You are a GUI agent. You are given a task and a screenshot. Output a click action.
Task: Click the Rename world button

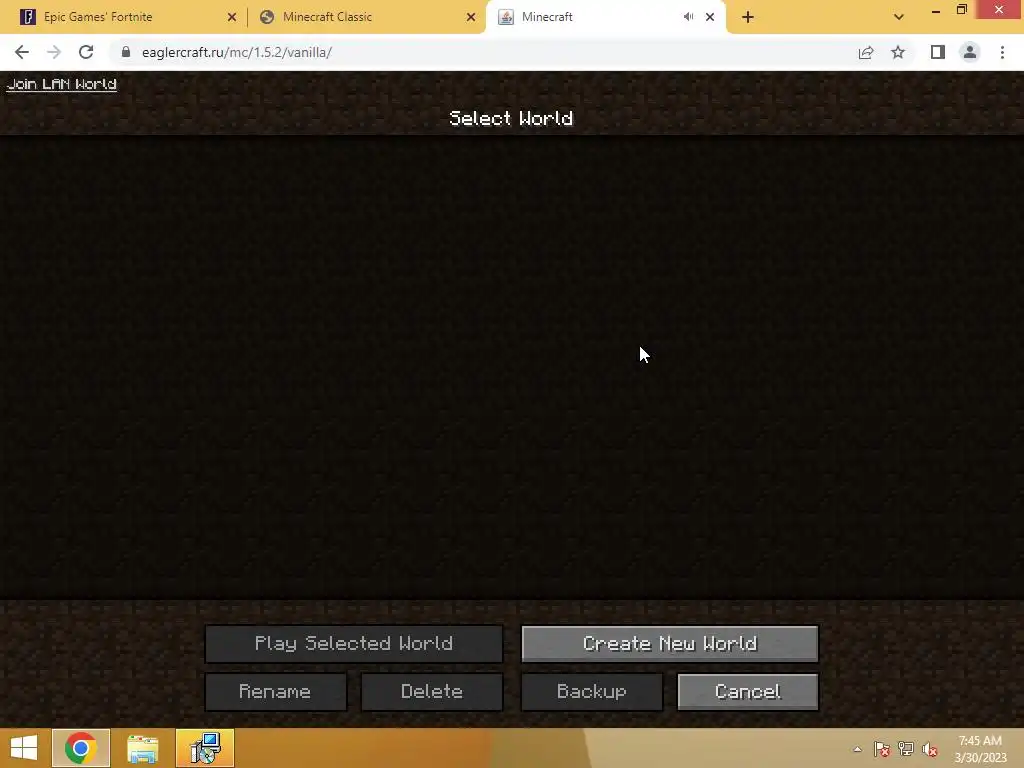point(276,692)
